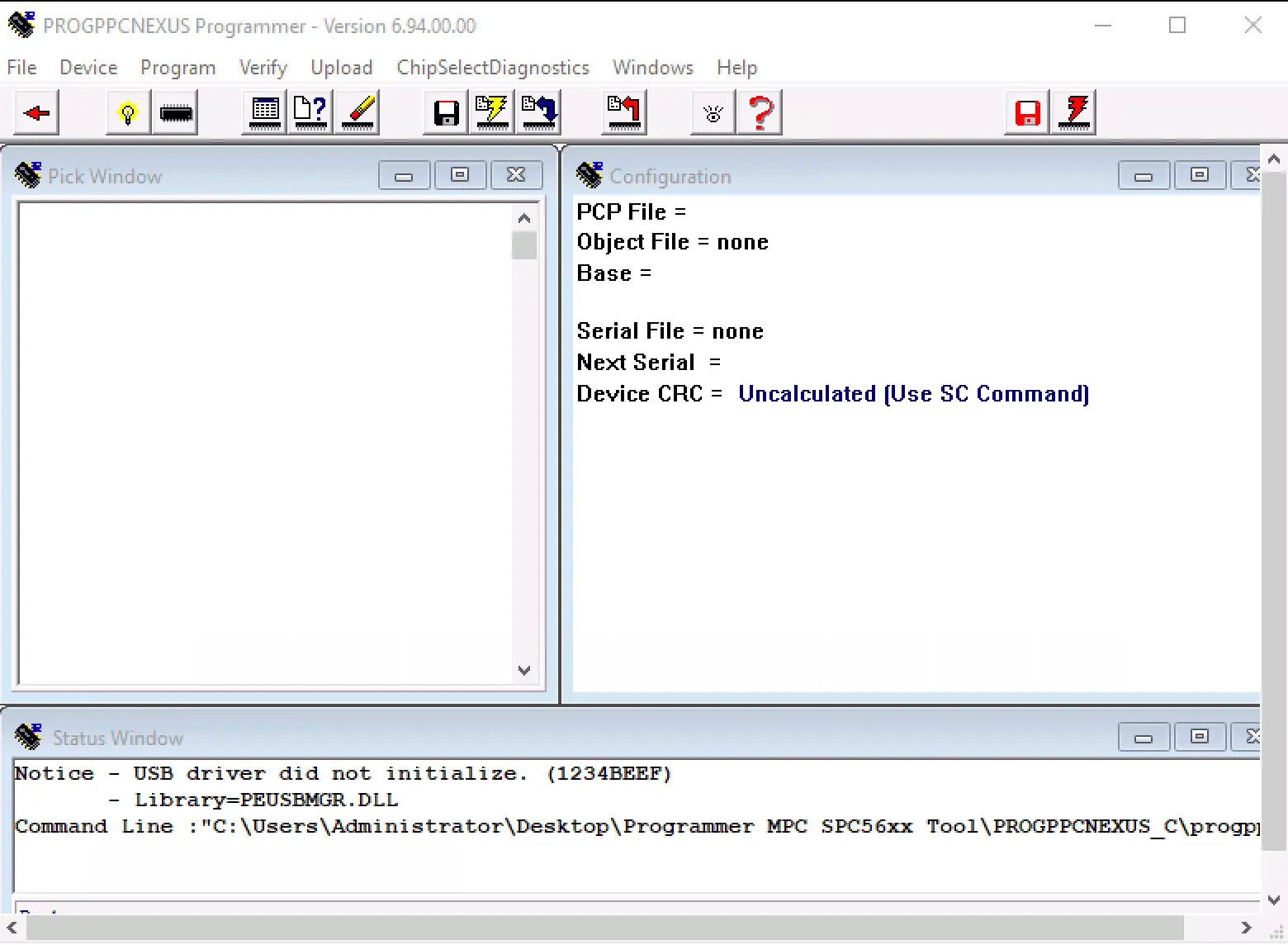This screenshot has width=1288, height=945.
Task: Click the empty Pick Window list area
Action: 265,443
